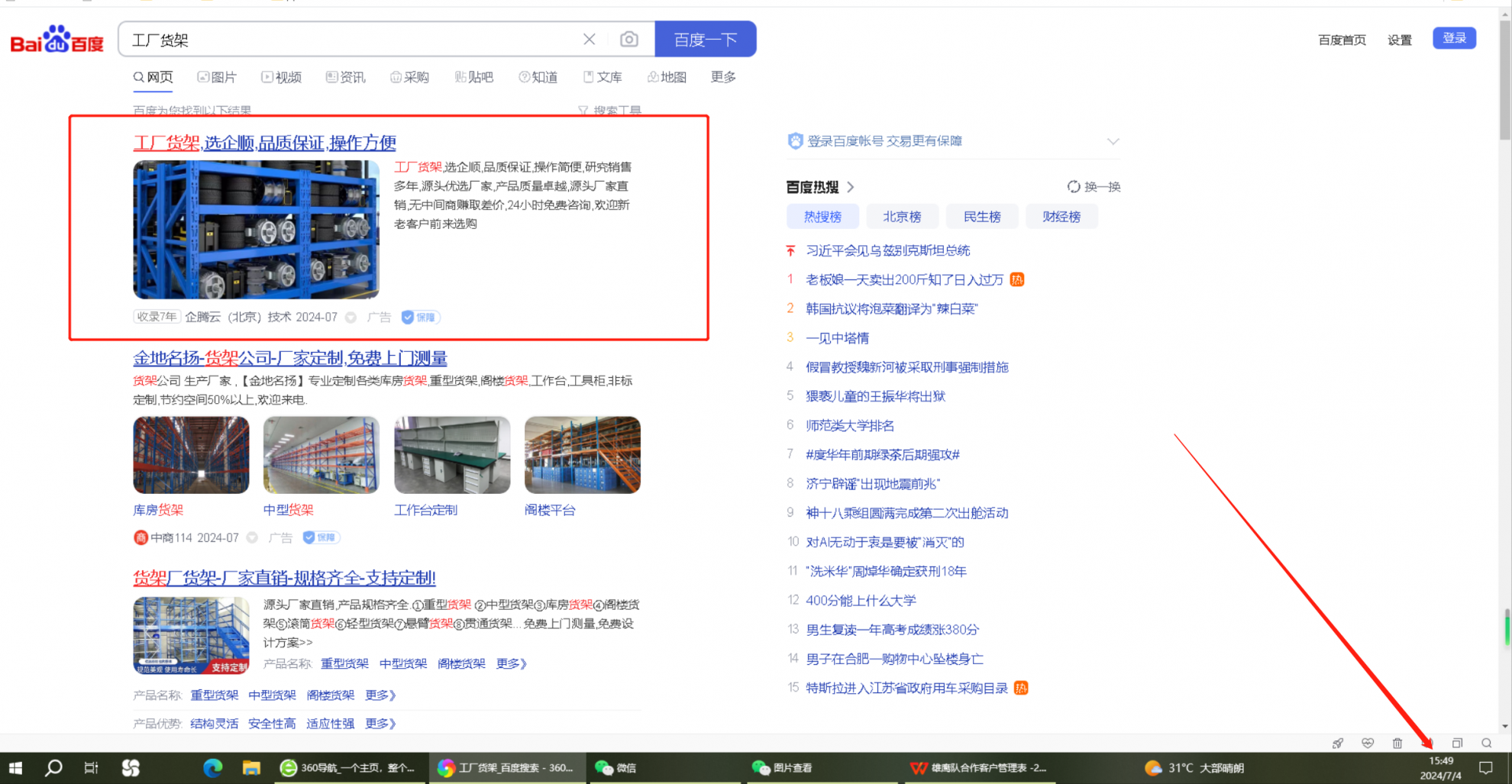Expand the 登录百度帐号 notice chevron
1512x784 pixels.
(x=1113, y=141)
